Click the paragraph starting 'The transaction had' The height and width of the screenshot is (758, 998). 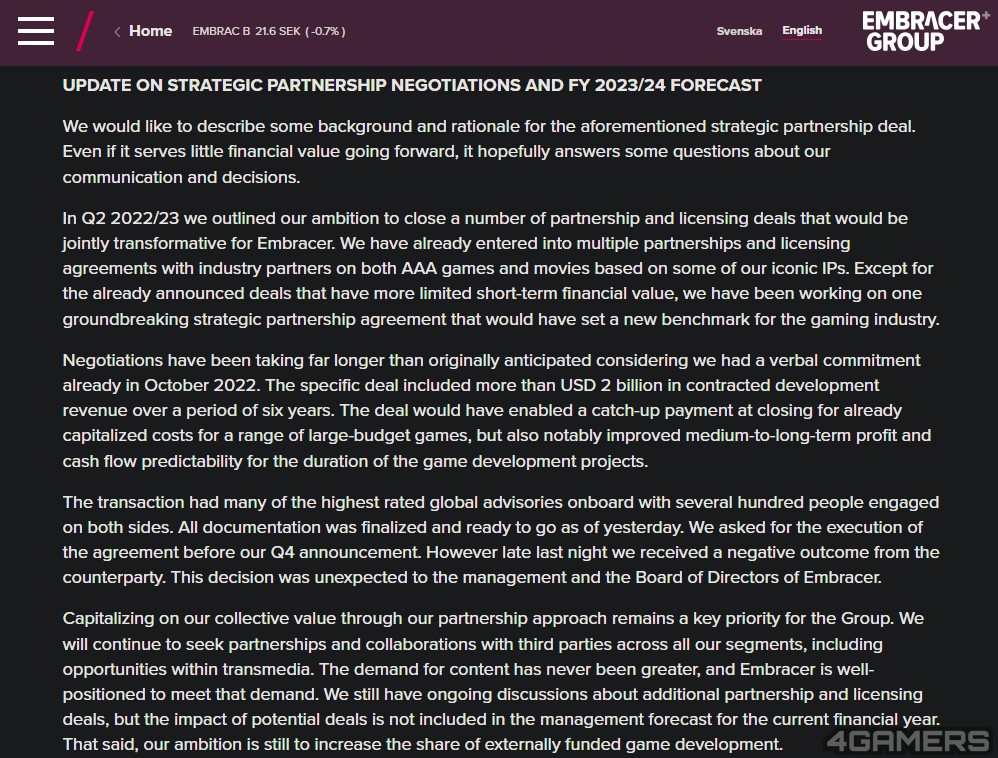tap(501, 540)
